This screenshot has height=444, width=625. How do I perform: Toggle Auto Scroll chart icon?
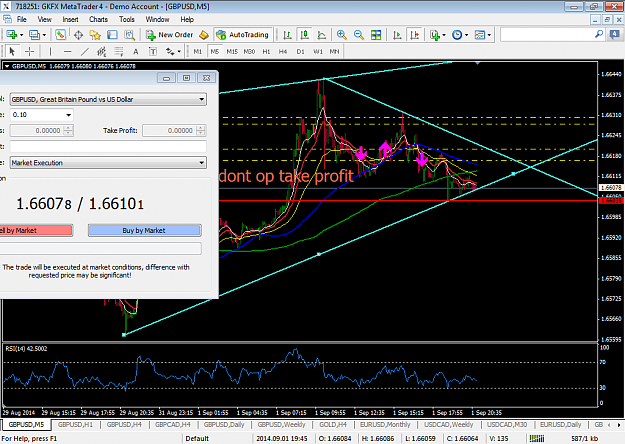[397, 35]
